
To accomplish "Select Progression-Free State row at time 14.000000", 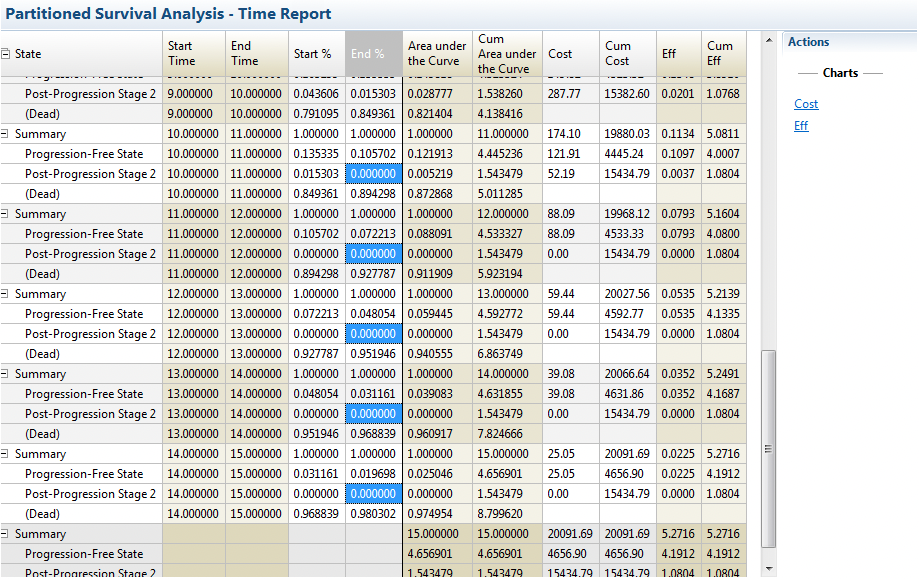I will 84,474.
